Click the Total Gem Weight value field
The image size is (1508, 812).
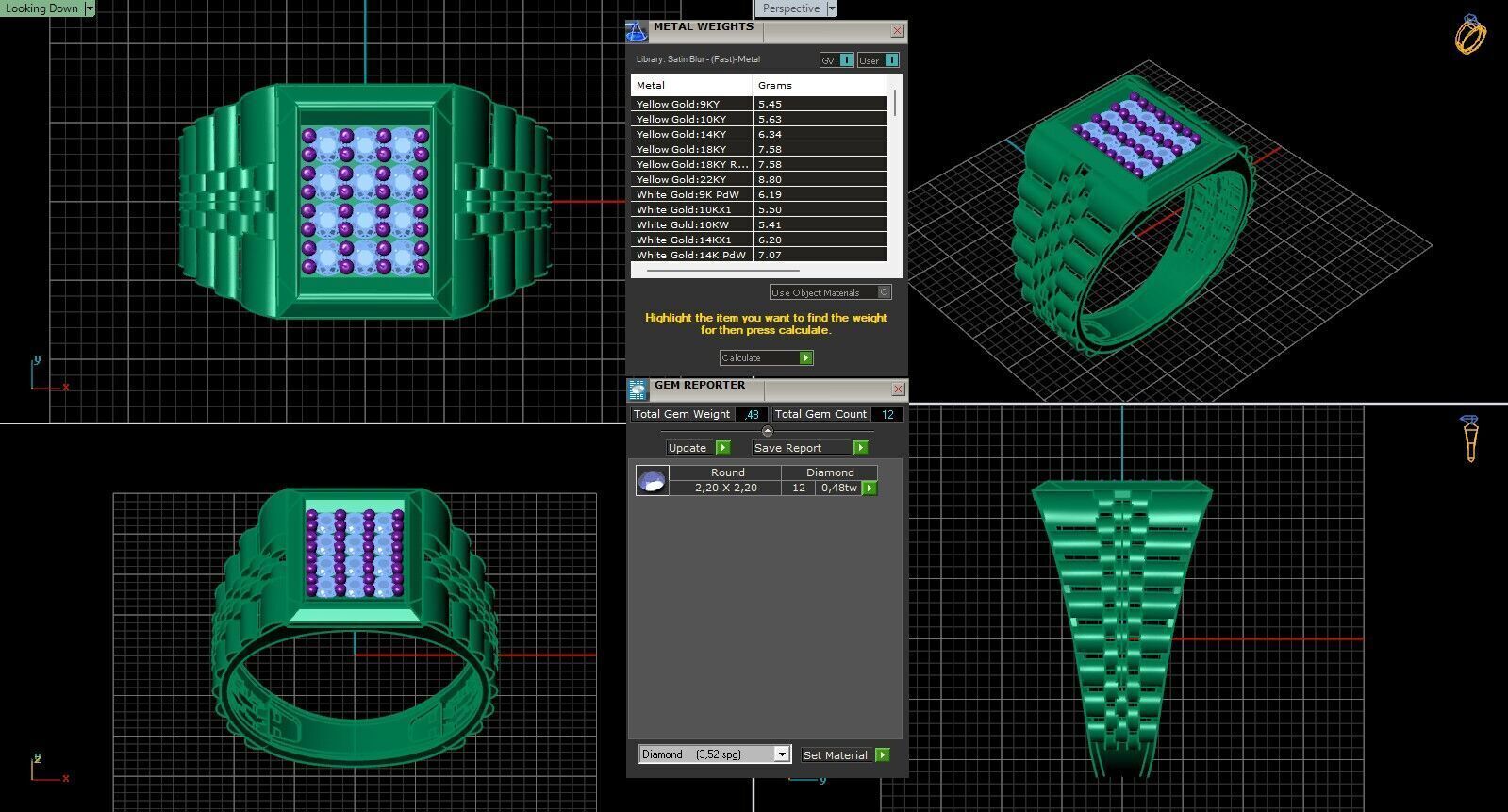[752, 414]
